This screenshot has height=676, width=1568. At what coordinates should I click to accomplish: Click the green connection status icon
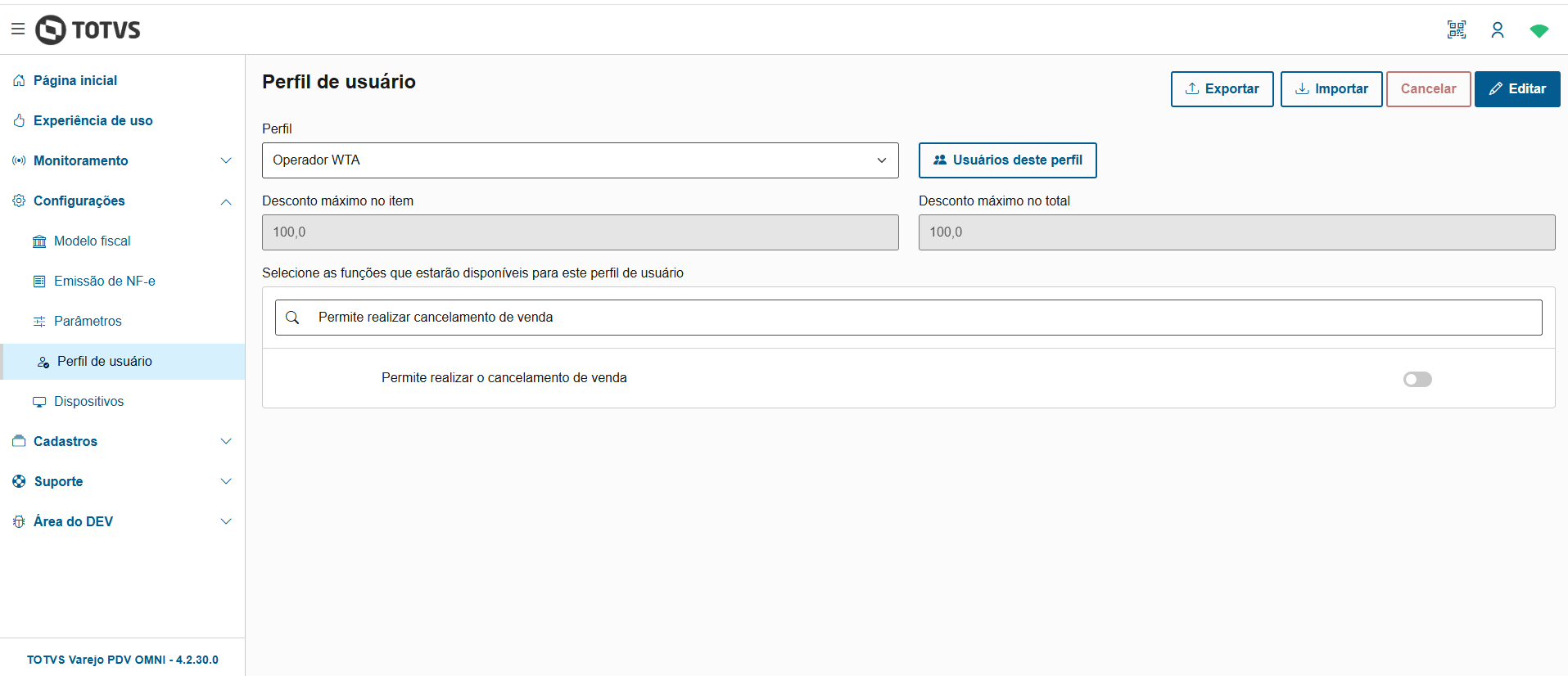tap(1539, 31)
